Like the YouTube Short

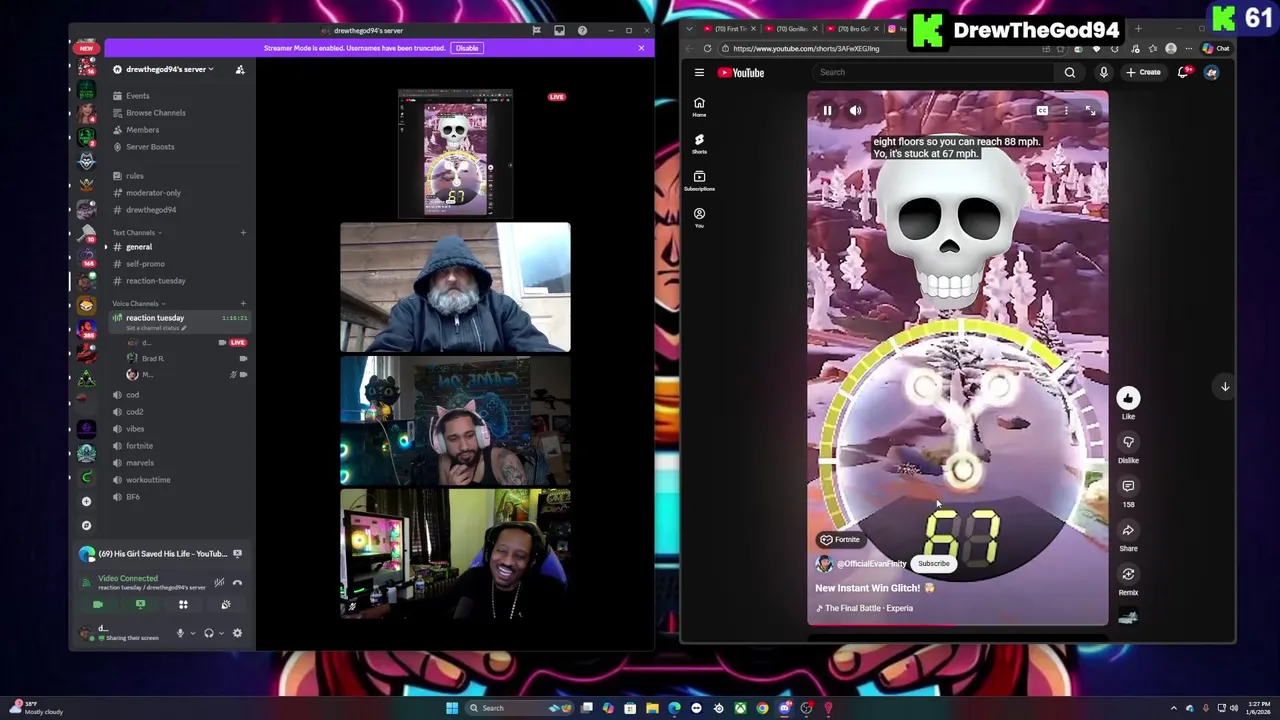tap(1128, 398)
